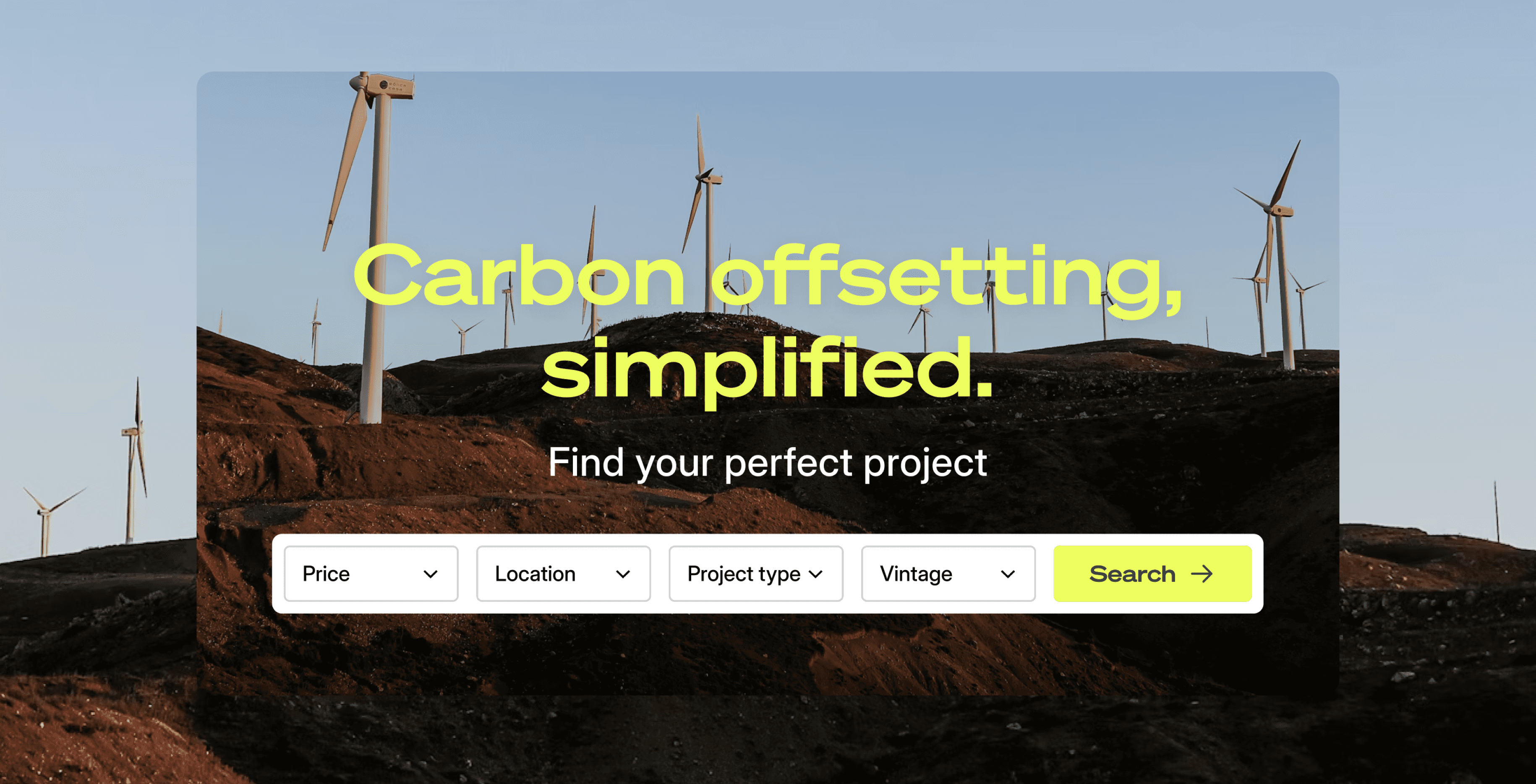Click the word Search on the button
This screenshot has height=784, width=1536.
coord(1132,573)
